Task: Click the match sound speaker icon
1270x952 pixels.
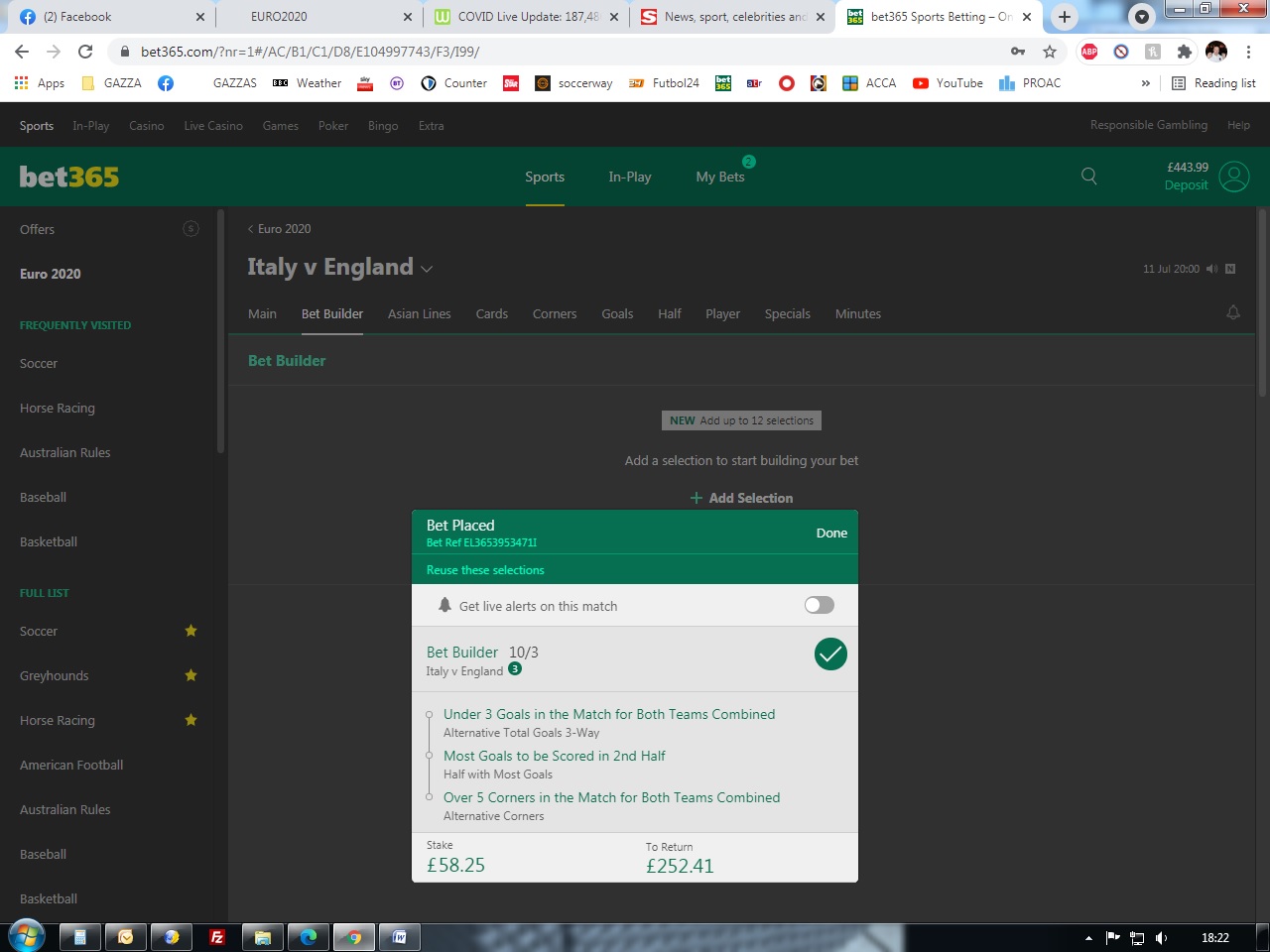Action: coord(1211,269)
